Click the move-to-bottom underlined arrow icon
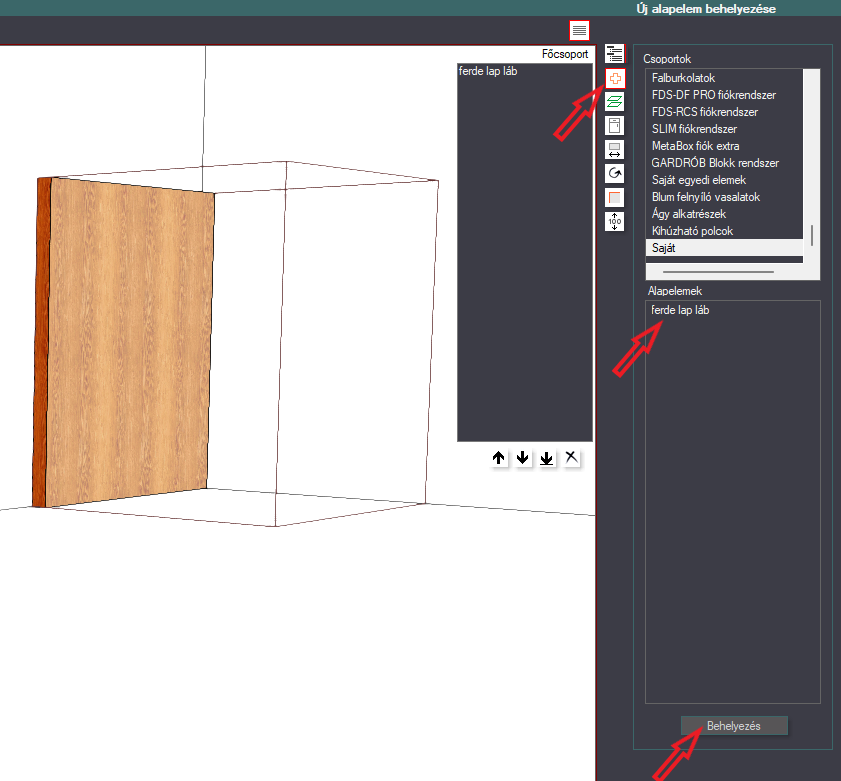 coord(547,458)
